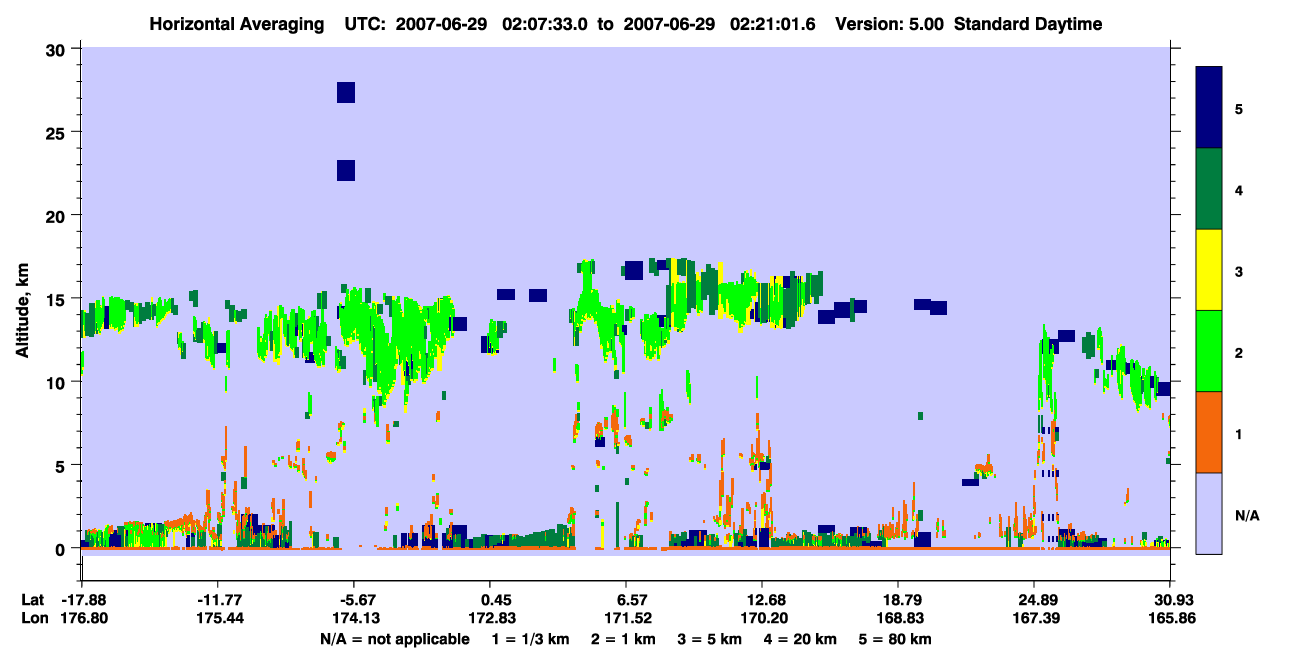Click longitude value 168.83
The height and width of the screenshot is (667, 1300).
898,618
